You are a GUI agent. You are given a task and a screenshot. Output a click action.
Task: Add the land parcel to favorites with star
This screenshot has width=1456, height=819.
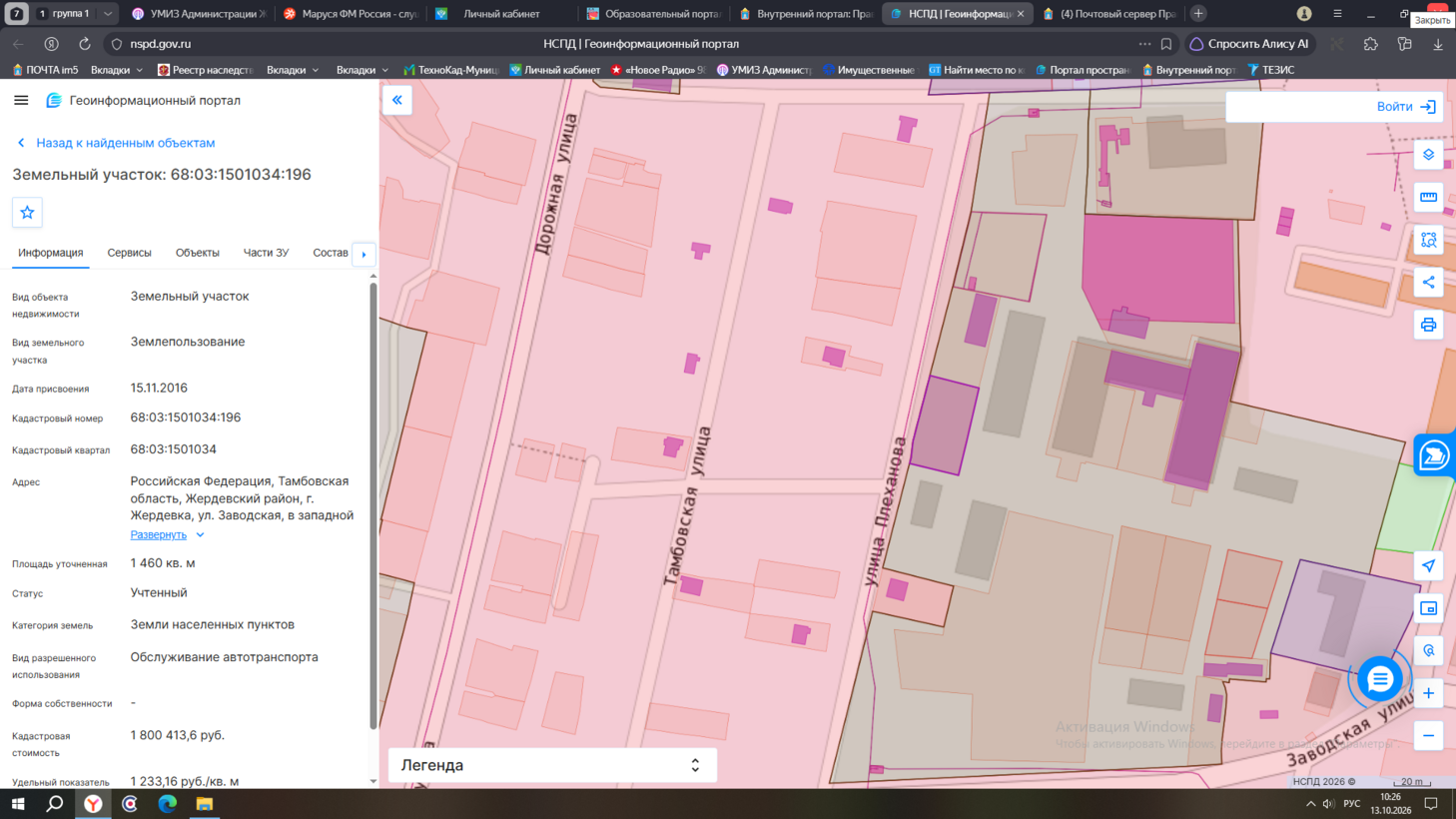27,212
